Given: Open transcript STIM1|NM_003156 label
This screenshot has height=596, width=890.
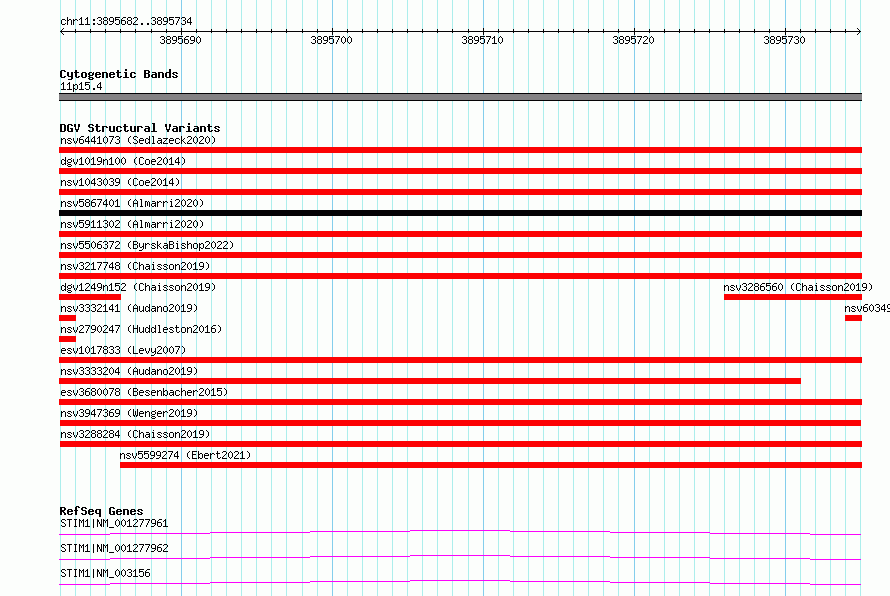Looking at the screenshot, I should [105, 573].
